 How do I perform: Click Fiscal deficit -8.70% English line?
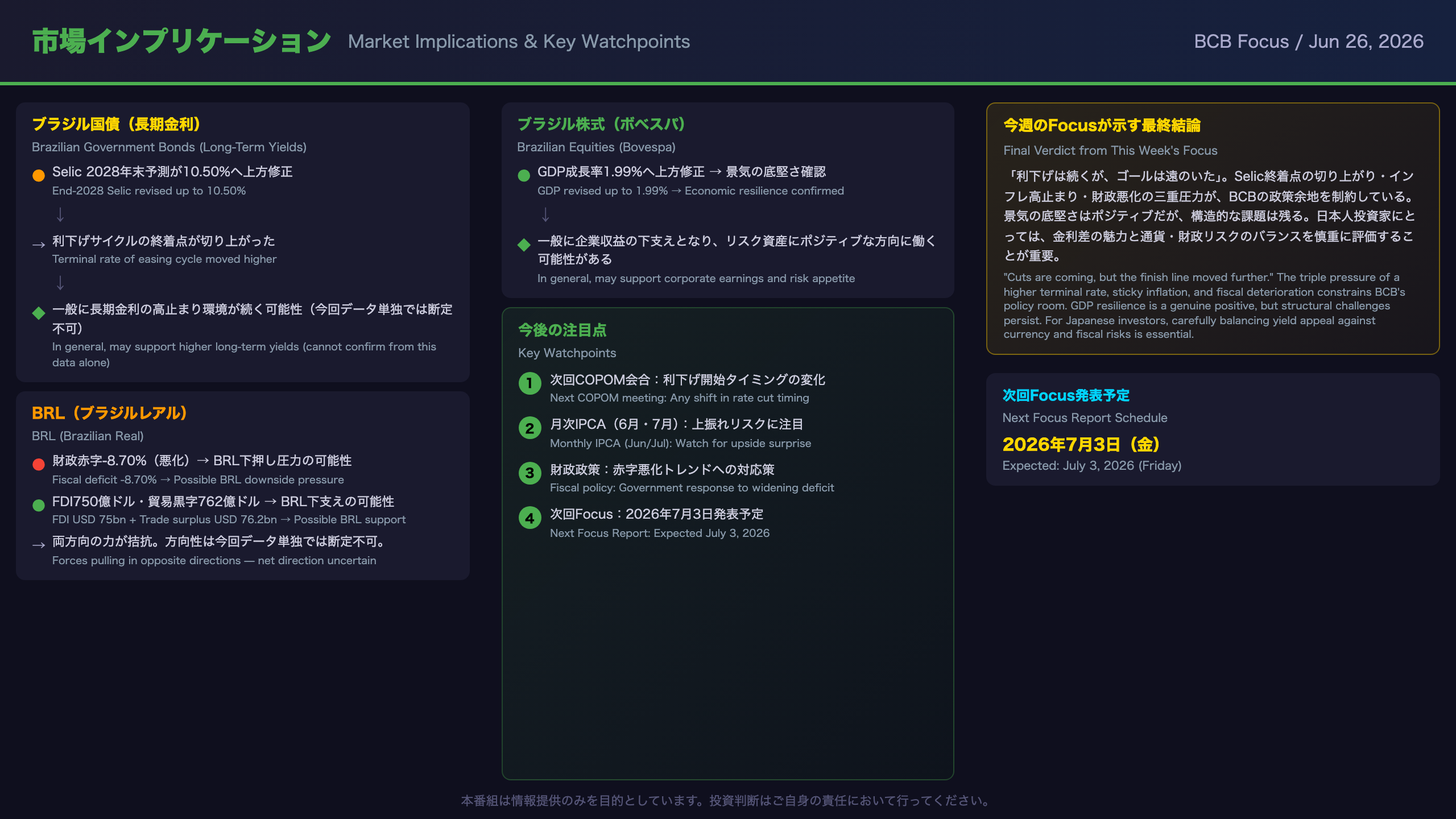pos(198,480)
